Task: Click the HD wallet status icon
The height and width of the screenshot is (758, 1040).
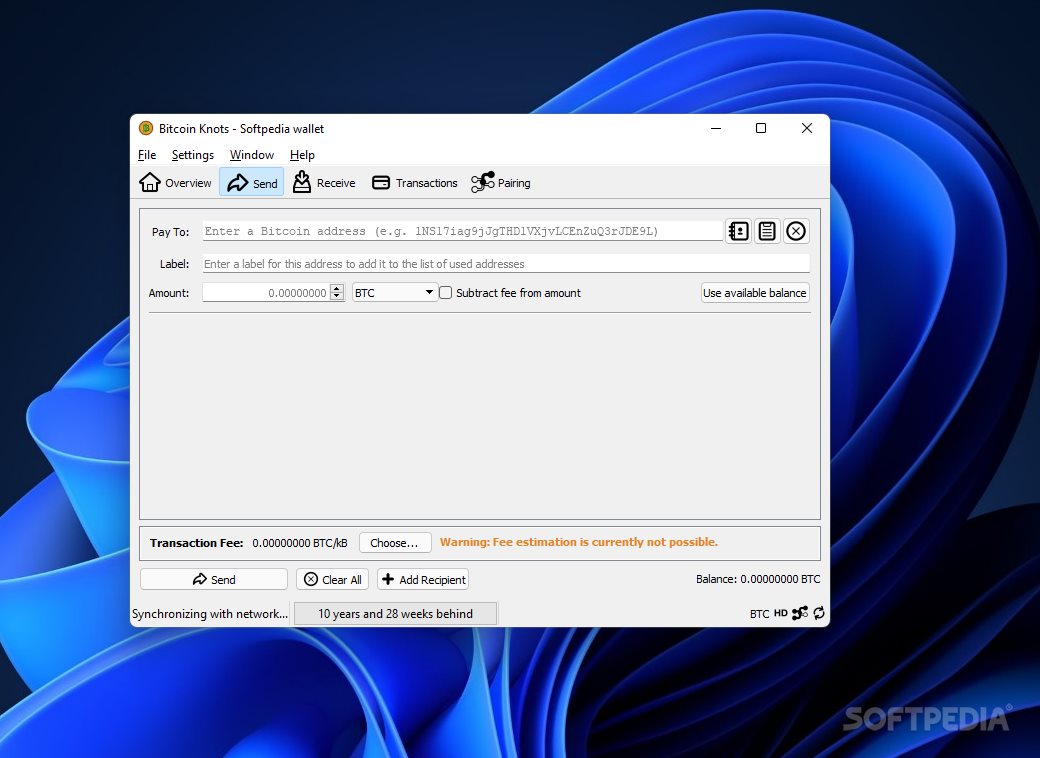Action: (x=781, y=613)
